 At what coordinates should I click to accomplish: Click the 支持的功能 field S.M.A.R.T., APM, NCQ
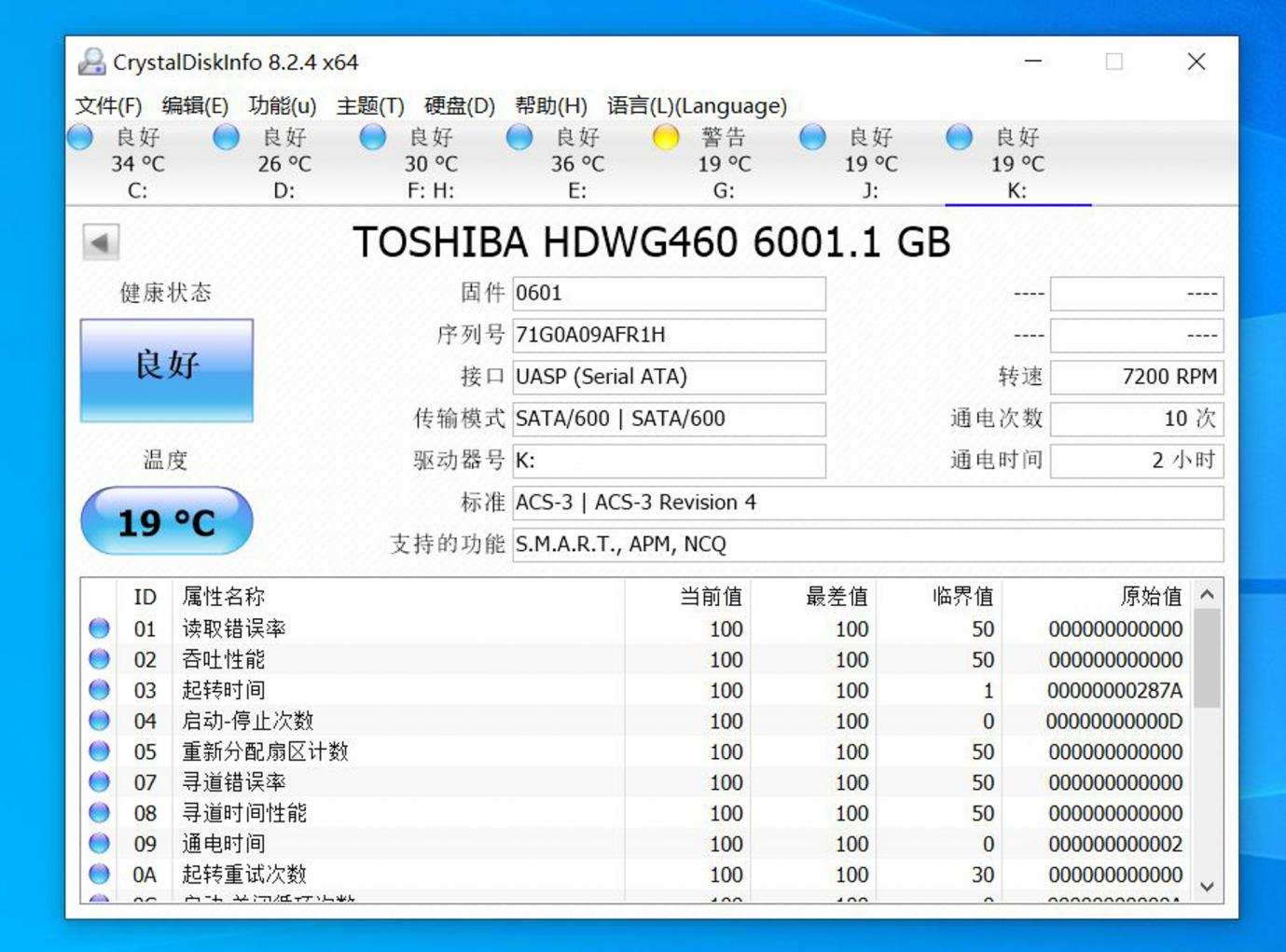[x=868, y=545]
